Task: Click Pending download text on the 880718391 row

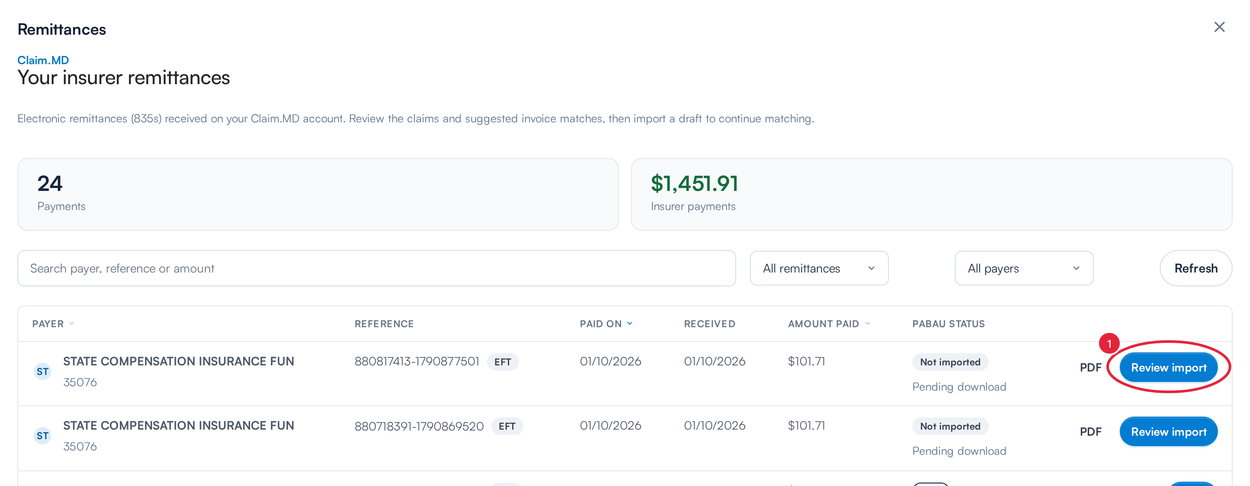Action: 959,451
